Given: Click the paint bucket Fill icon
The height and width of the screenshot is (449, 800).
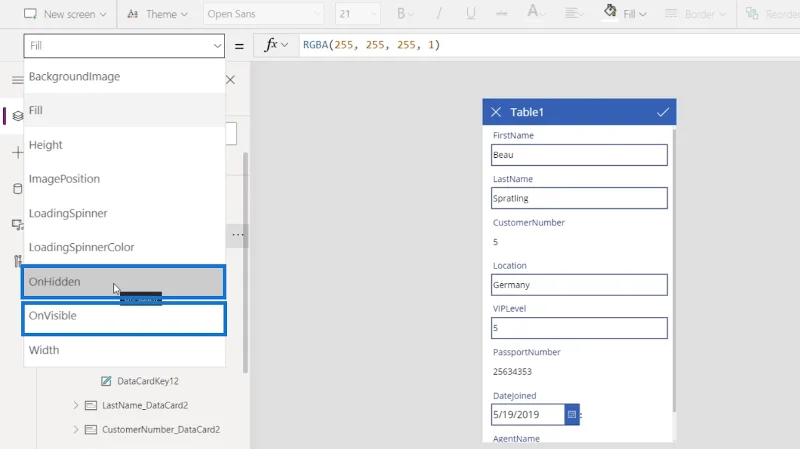Looking at the screenshot, I should tap(610, 11).
